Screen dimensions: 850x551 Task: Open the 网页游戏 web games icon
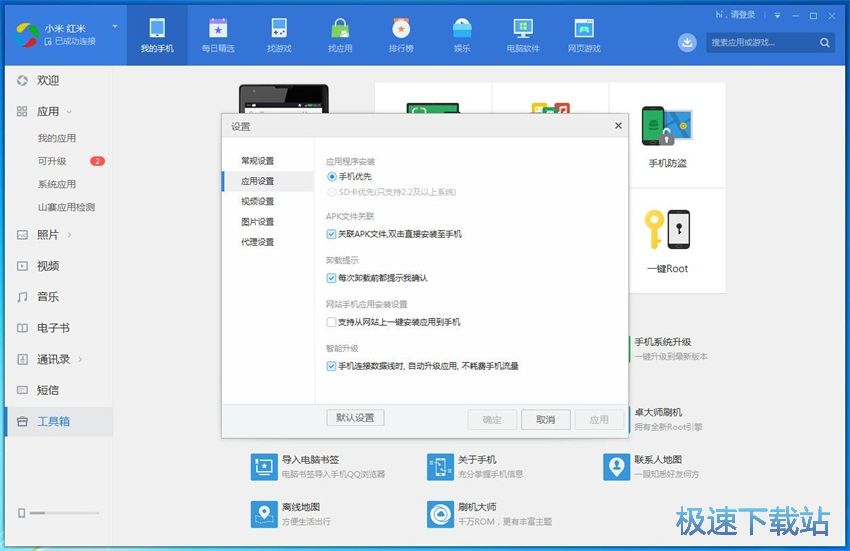(x=584, y=28)
